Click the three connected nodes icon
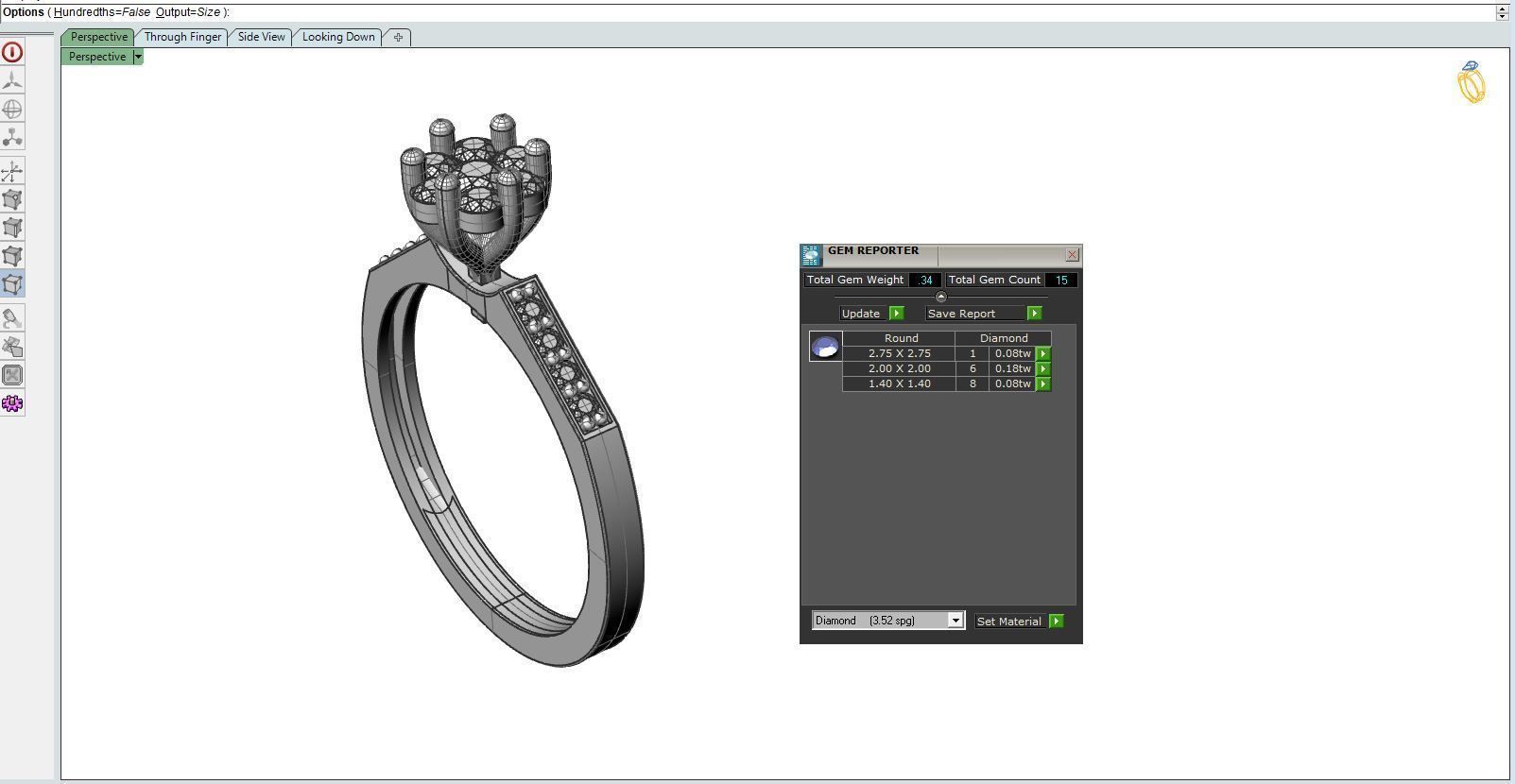 [x=12, y=138]
